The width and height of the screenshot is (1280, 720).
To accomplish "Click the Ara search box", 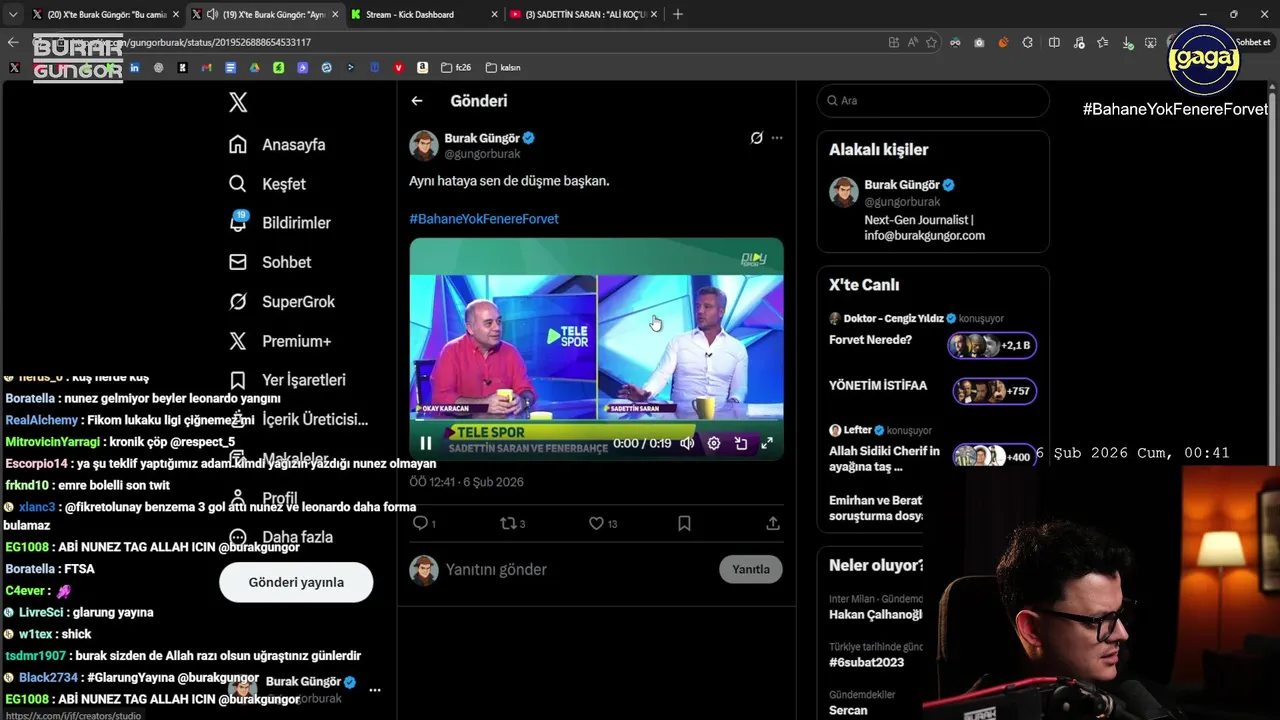I will pyautogui.click(x=933, y=101).
